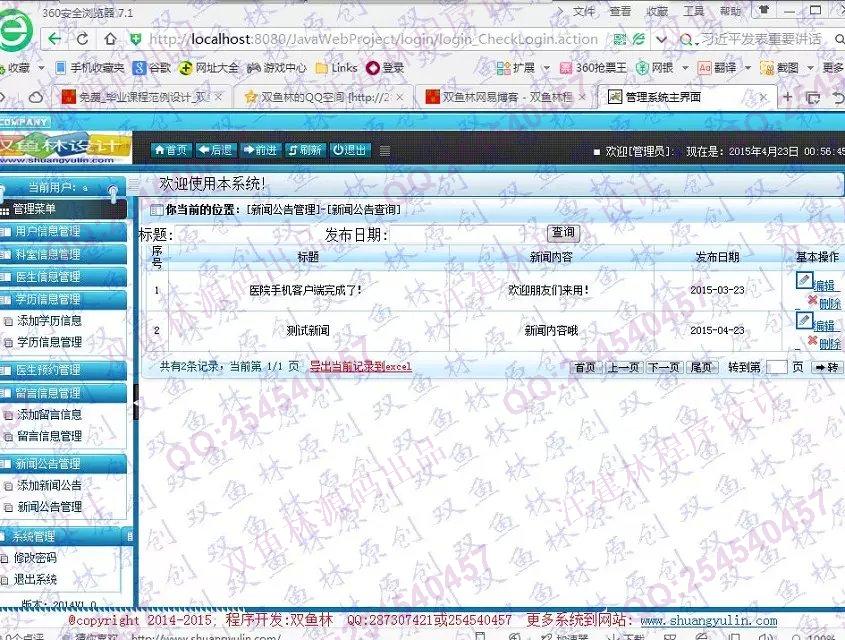Open the 网址大全 bookmark
Screen dimensions: 845x640
click(x=209, y=68)
